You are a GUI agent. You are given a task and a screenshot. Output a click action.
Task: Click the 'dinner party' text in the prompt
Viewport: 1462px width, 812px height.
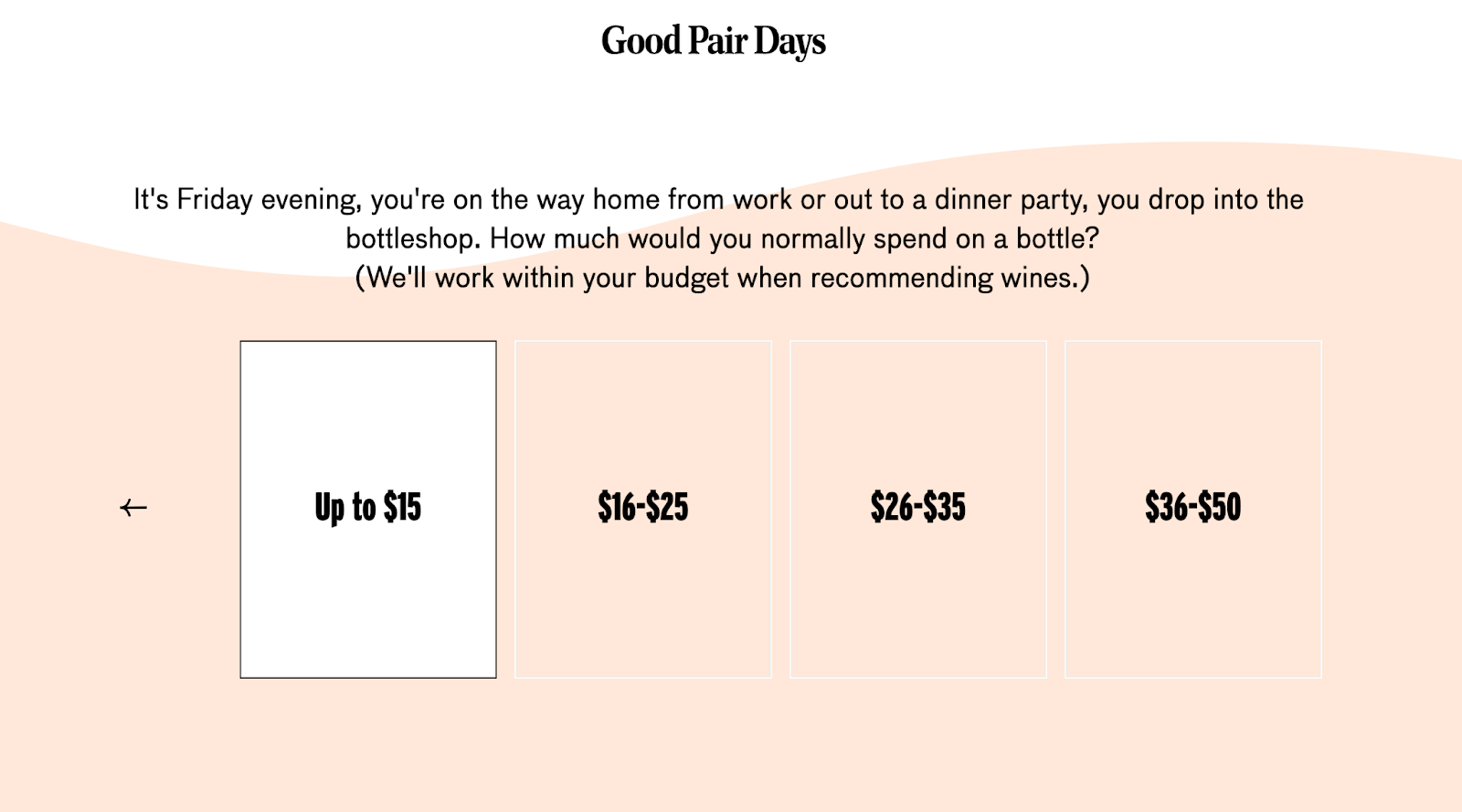(1011, 199)
